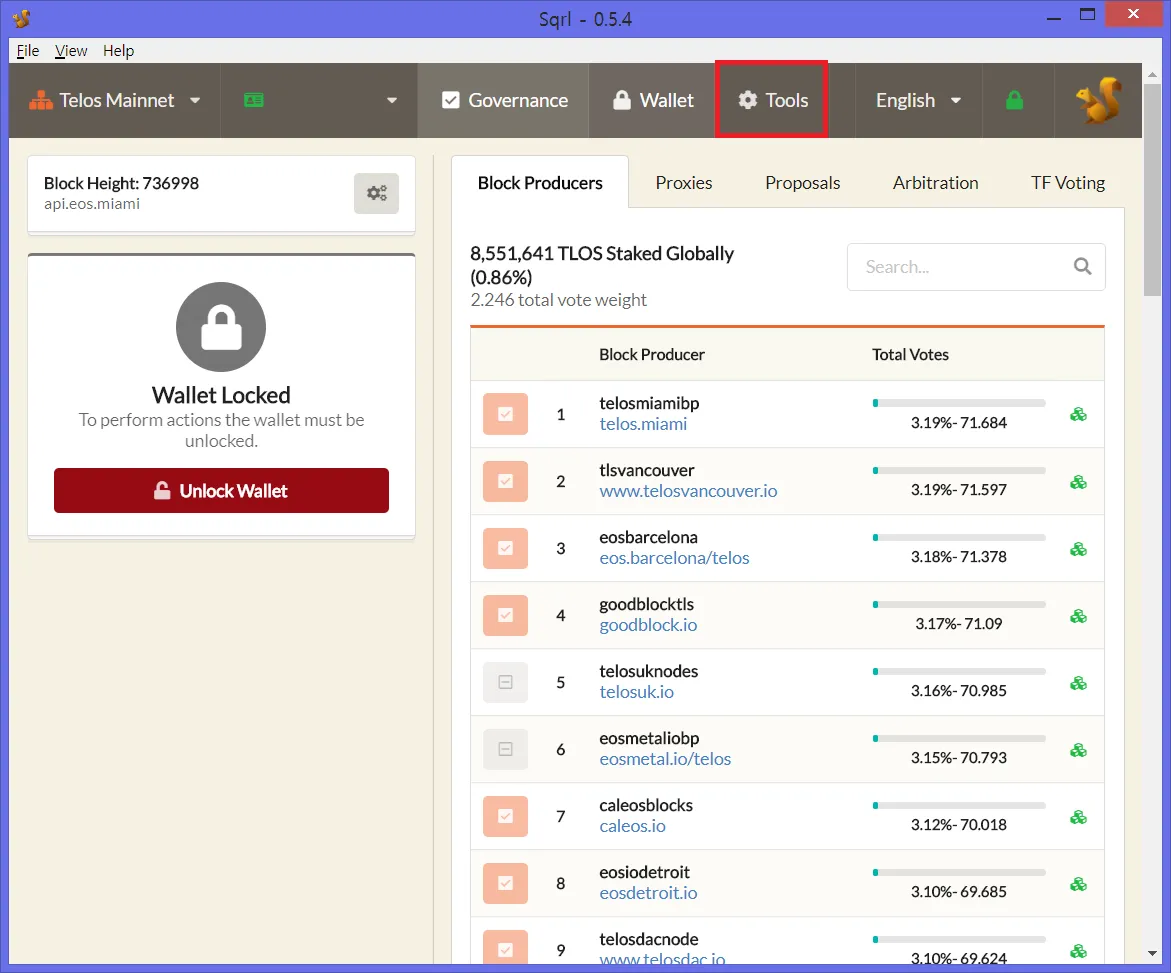The width and height of the screenshot is (1171, 973).
Task: Click vote progress bar for goodblocktls
Action: pos(959,604)
